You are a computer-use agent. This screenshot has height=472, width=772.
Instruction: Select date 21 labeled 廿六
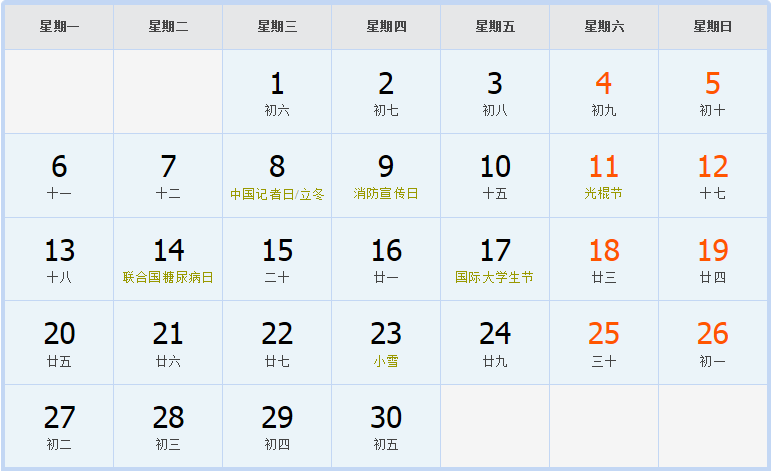(x=168, y=343)
